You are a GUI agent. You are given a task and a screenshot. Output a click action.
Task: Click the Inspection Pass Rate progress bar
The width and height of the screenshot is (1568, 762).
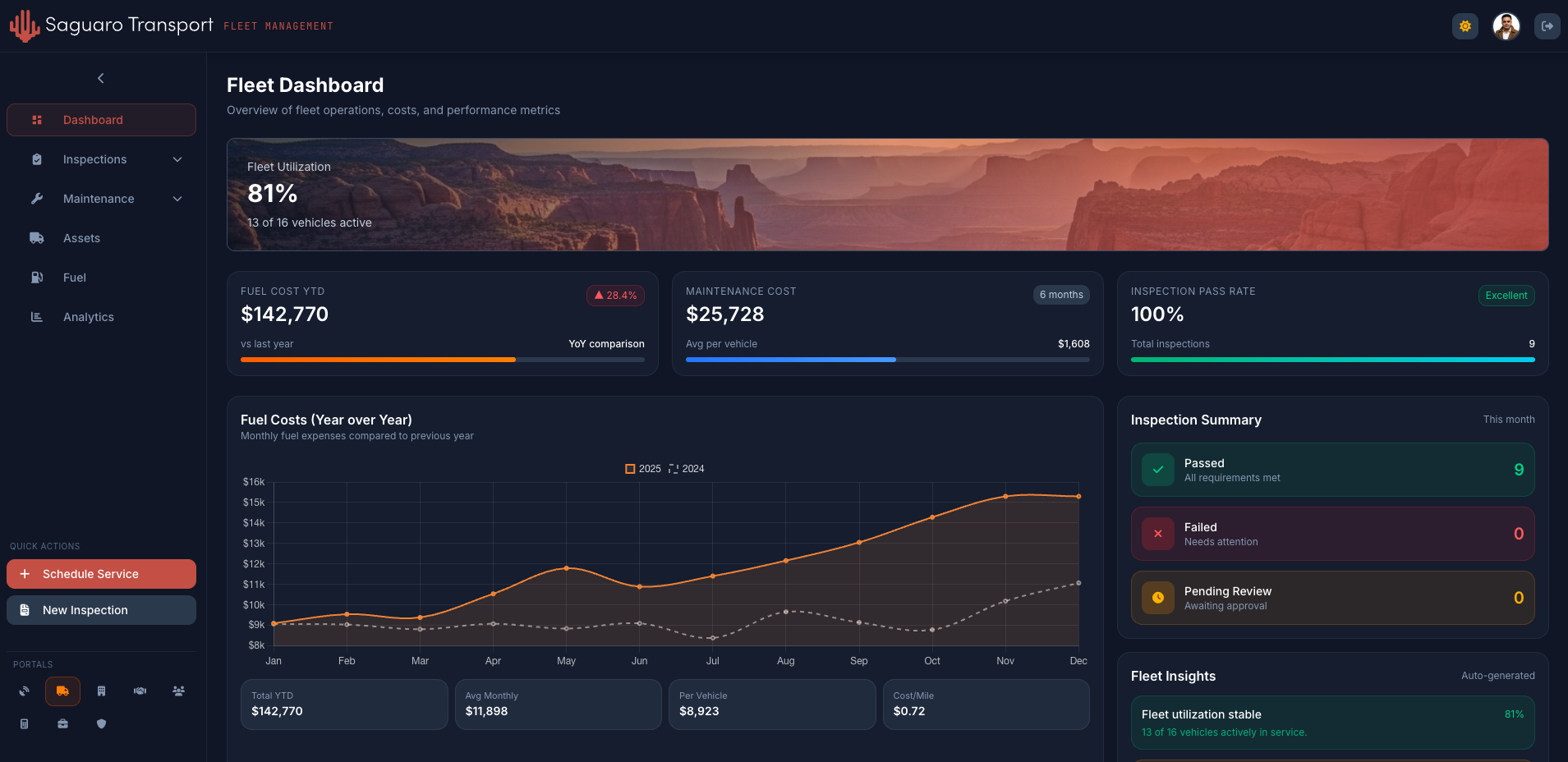click(x=1332, y=360)
